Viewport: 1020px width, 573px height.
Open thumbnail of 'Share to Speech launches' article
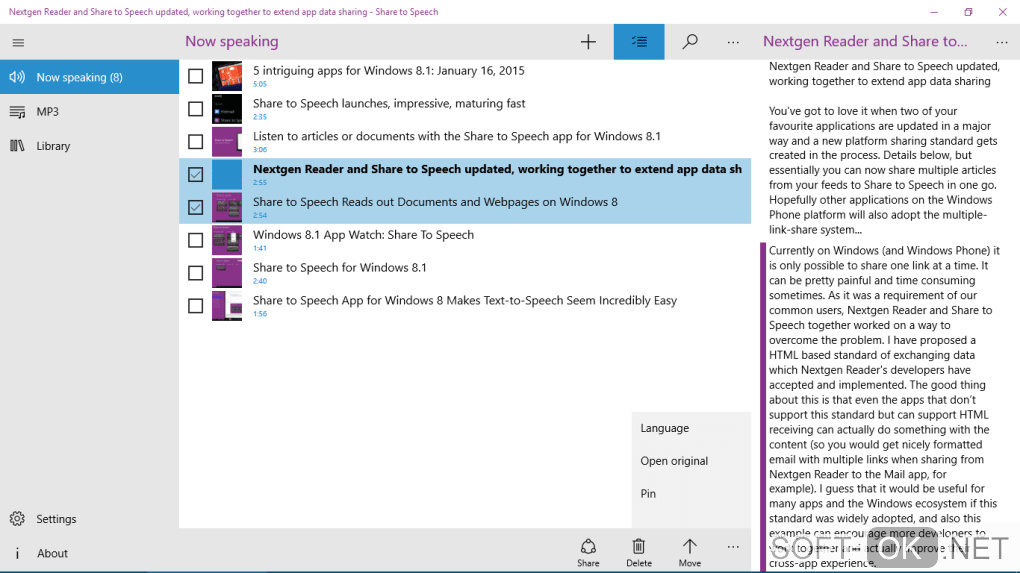point(227,109)
